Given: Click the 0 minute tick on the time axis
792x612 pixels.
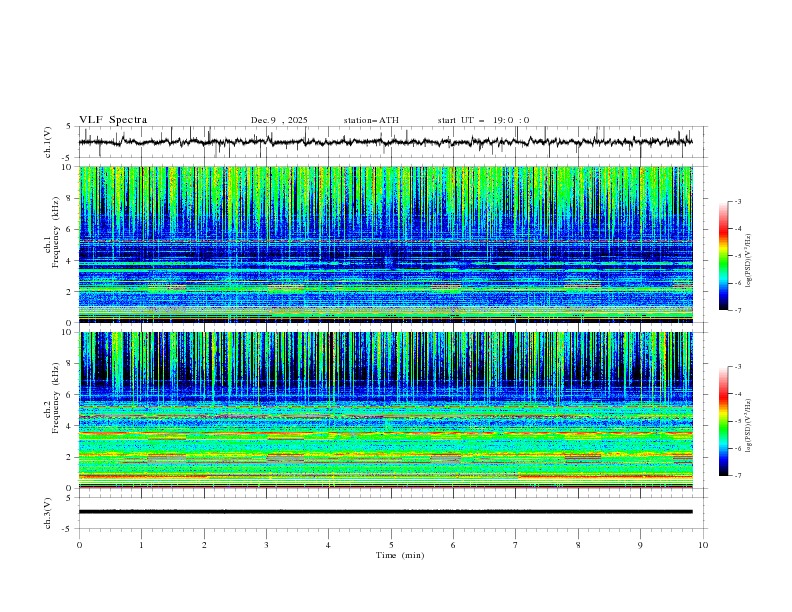Looking at the screenshot, I should point(79,544).
